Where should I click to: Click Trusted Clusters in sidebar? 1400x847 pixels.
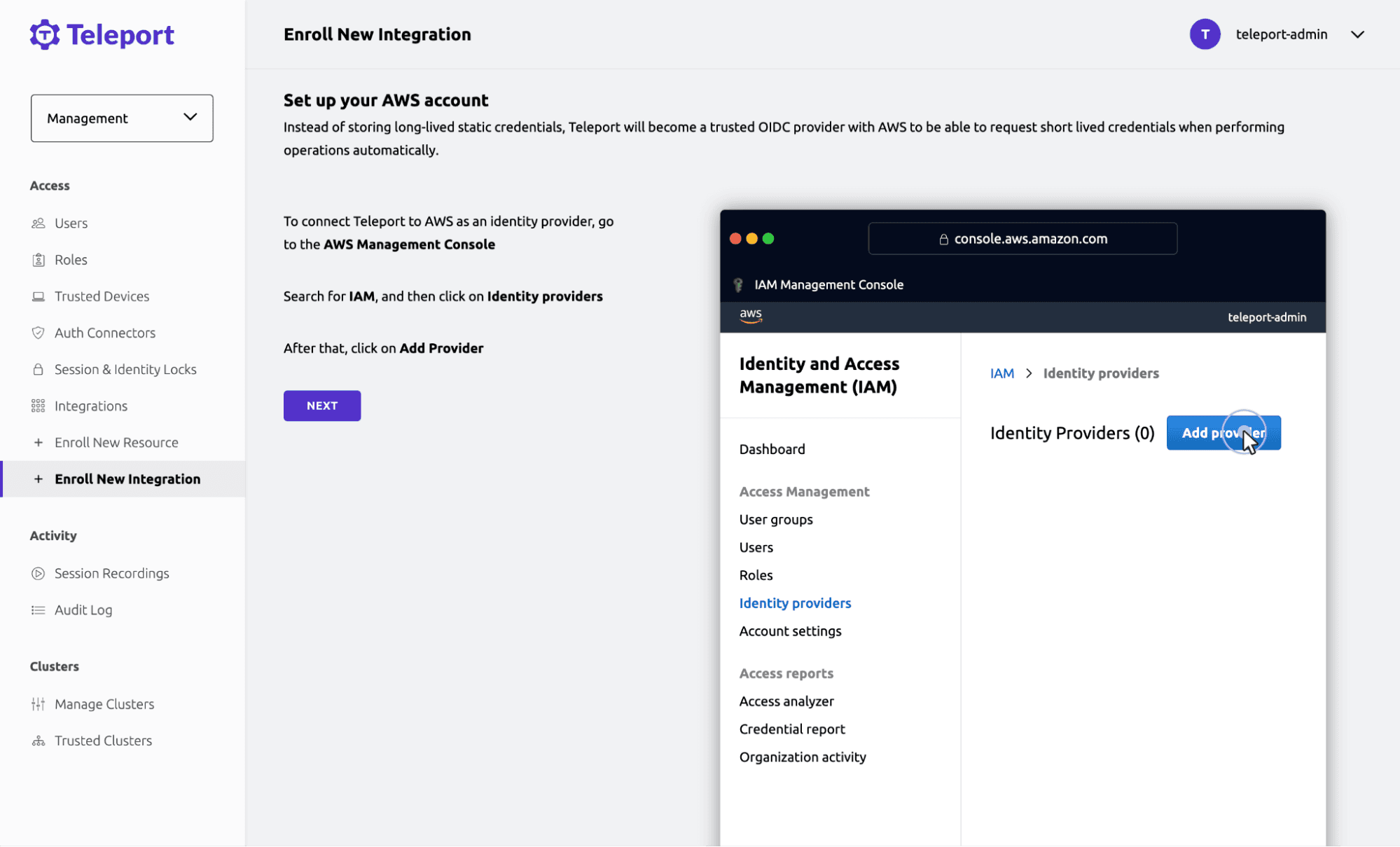pyautogui.click(x=103, y=740)
